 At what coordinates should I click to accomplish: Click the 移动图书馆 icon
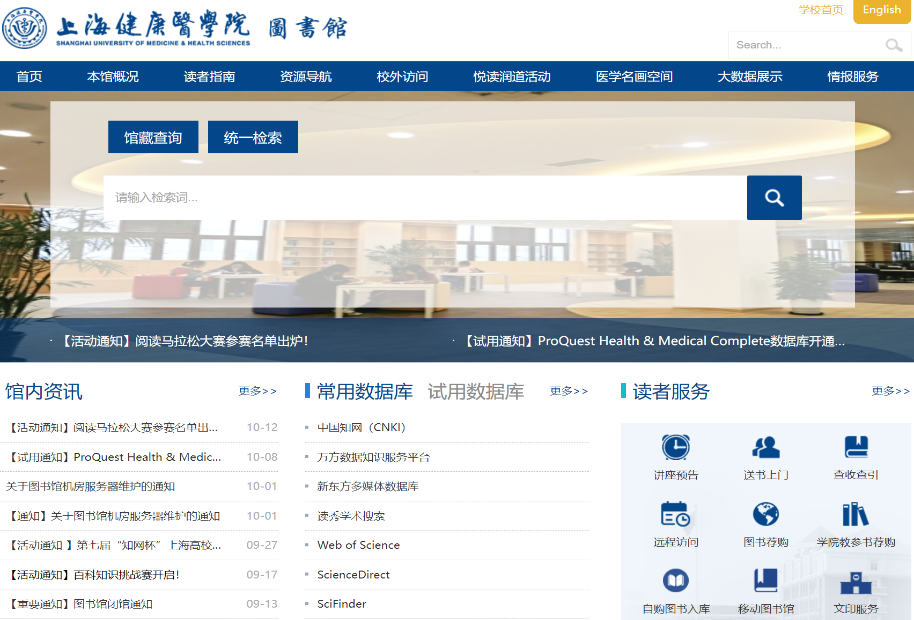pyautogui.click(x=766, y=581)
